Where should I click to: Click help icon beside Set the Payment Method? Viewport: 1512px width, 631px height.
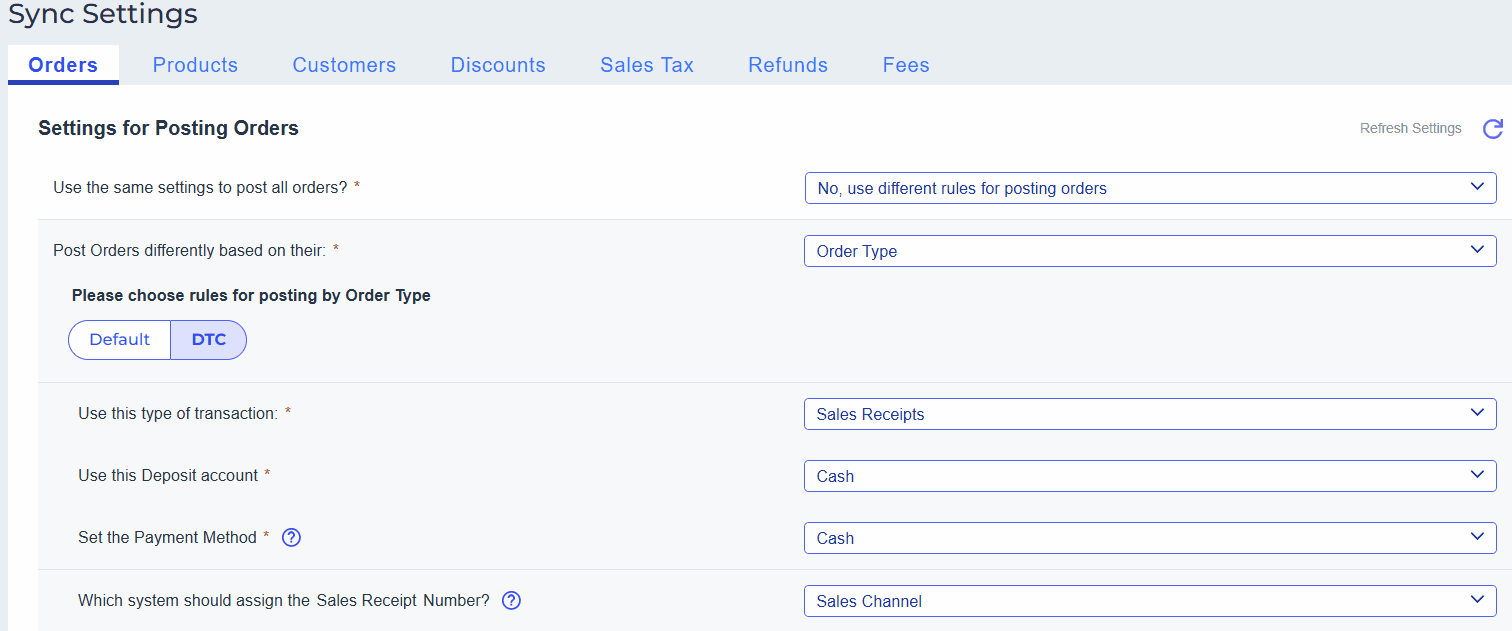coord(291,538)
